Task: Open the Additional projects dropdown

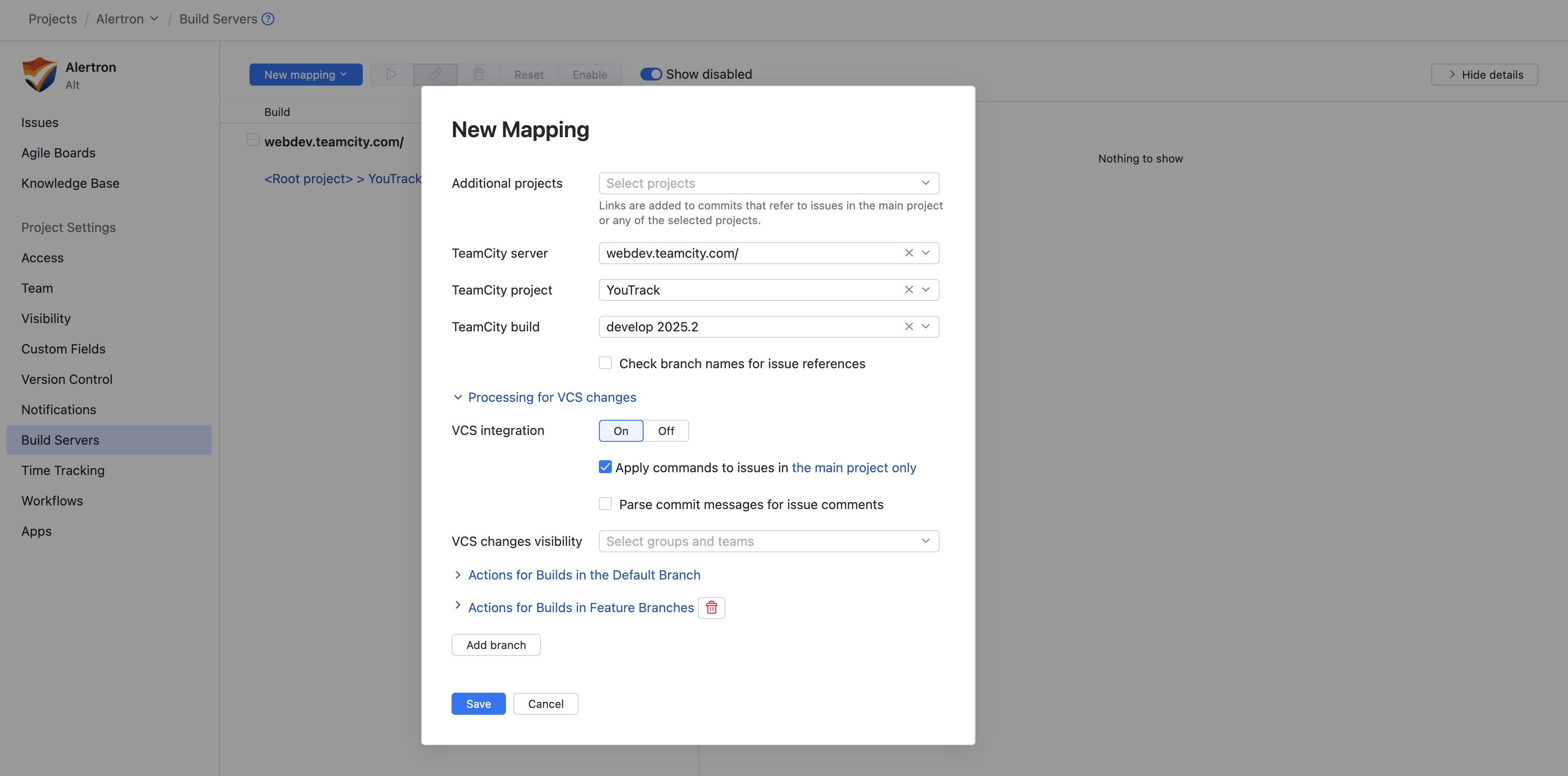Action: click(x=768, y=183)
